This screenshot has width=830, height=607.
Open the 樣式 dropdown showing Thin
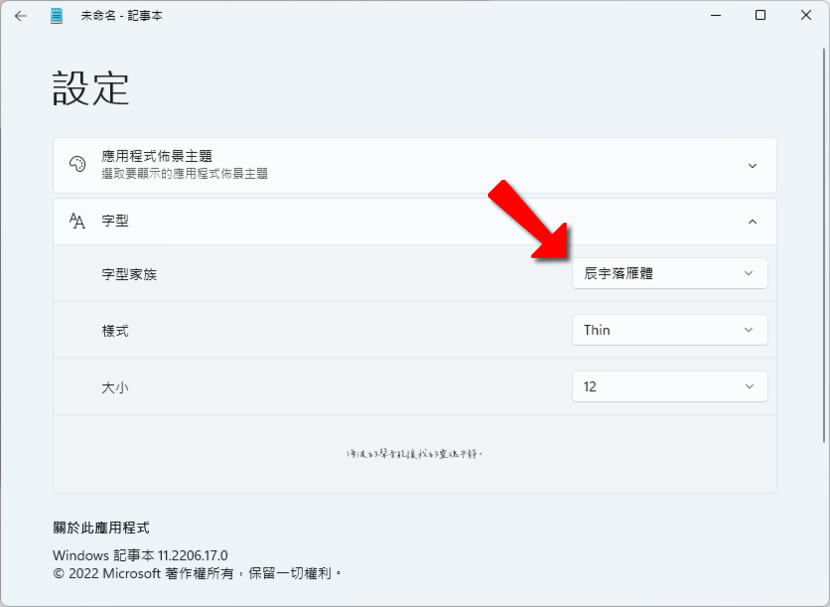tap(670, 330)
